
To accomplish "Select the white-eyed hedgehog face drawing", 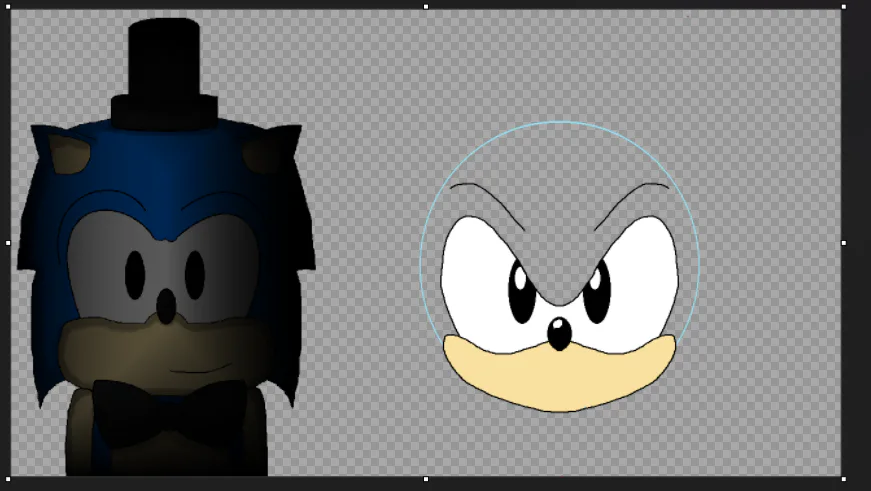I will tap(559, 297).
